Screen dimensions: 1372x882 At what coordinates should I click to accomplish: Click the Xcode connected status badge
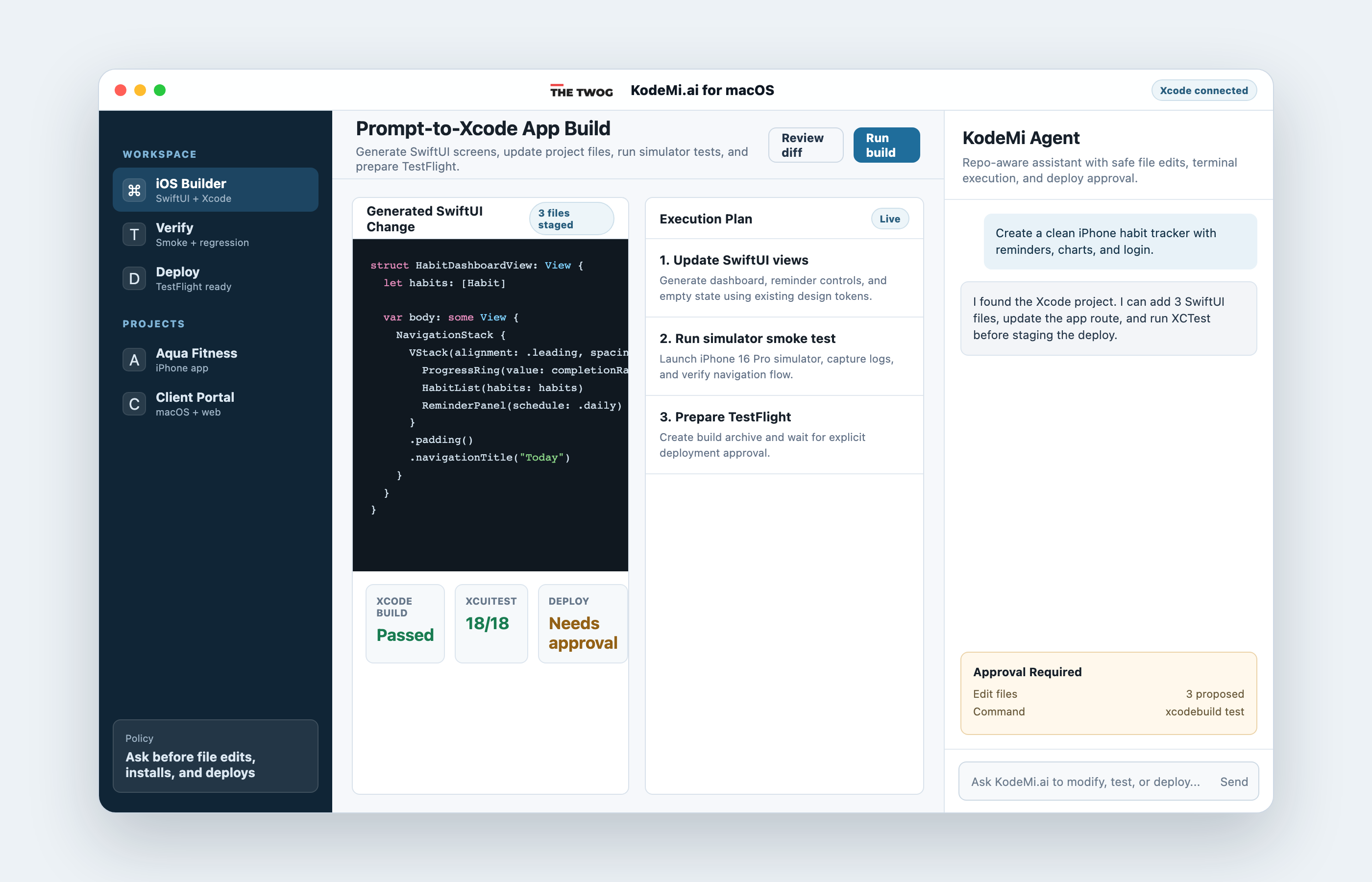1203,91
